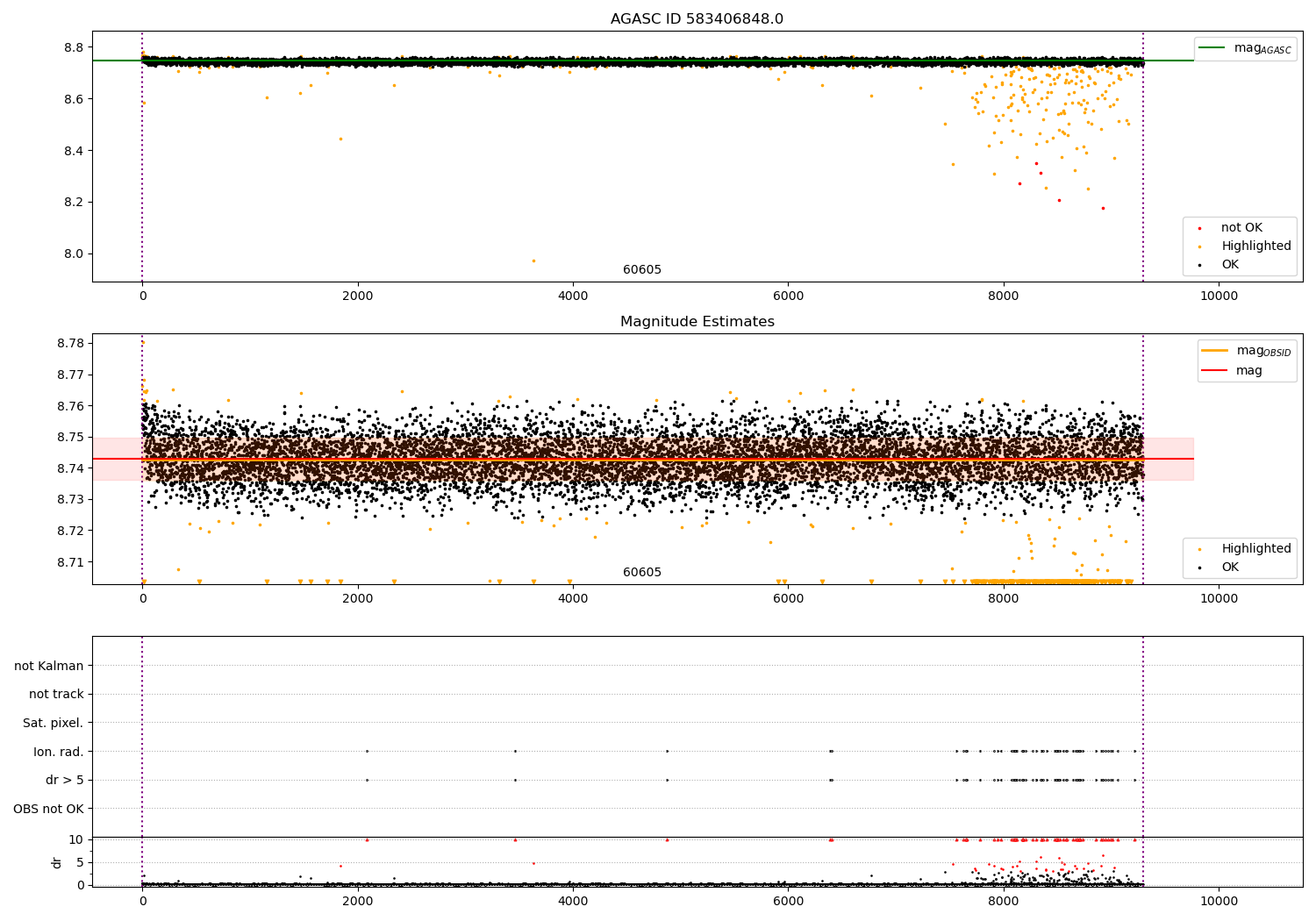Viewport: 1316px width, 921px height.
Task: Click the 'not track' row label
Action: click(56, 694)
